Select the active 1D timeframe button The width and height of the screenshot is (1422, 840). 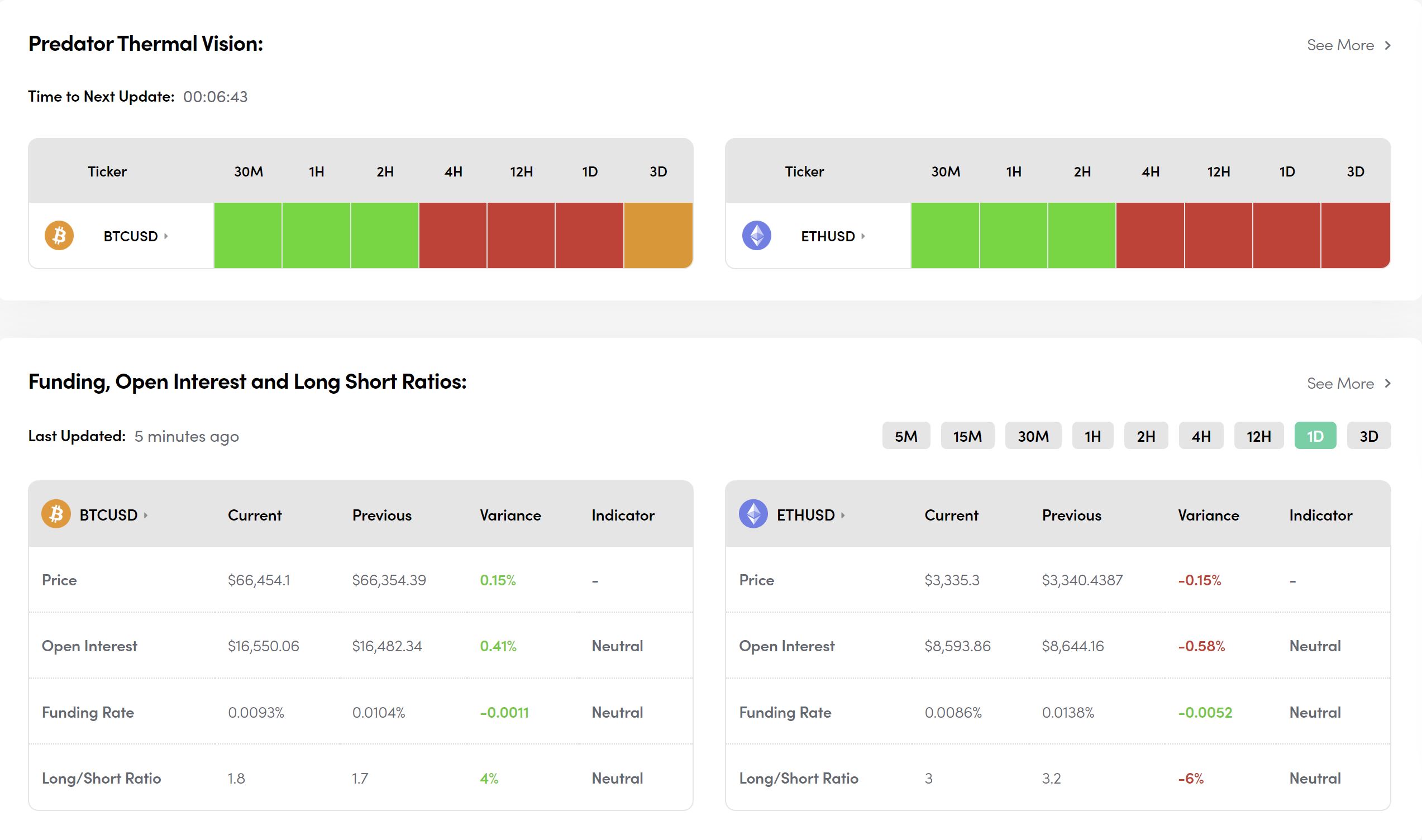coord(1314,436)
